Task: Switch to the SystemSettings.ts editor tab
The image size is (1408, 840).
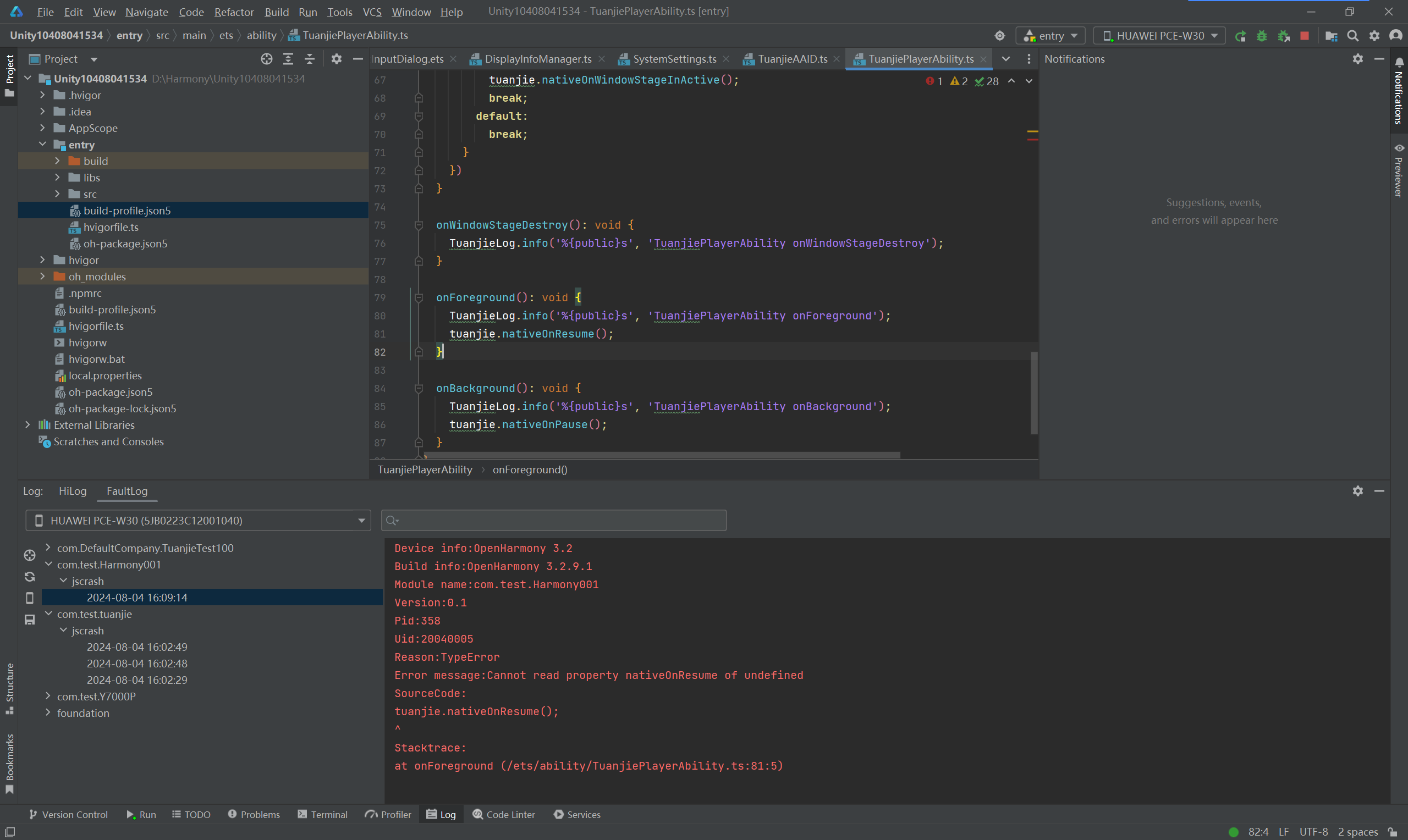Action: pos(674,59)
